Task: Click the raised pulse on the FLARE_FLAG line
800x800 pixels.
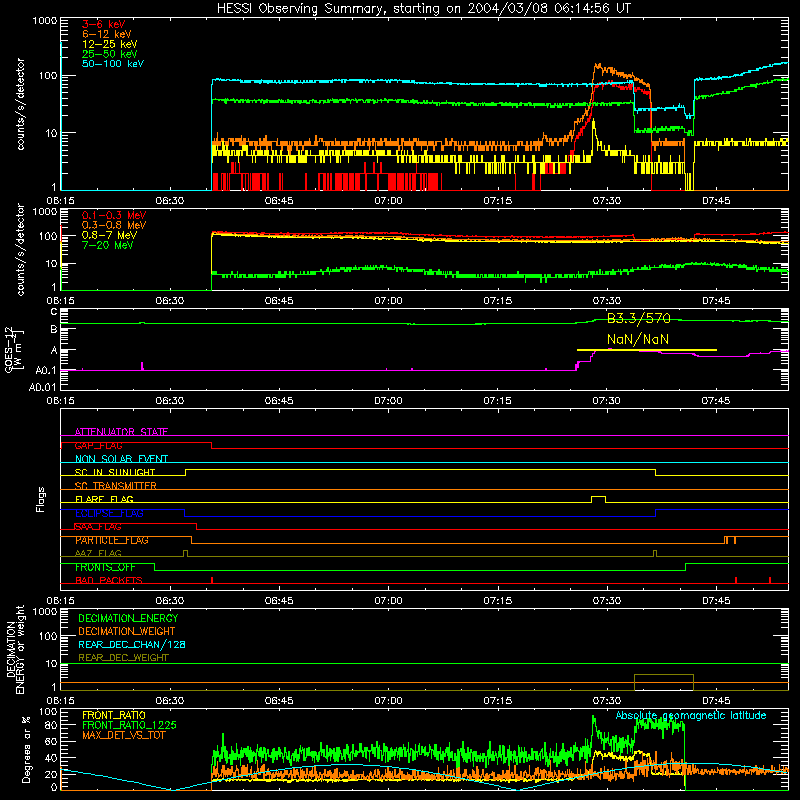Action: [598, 498]
